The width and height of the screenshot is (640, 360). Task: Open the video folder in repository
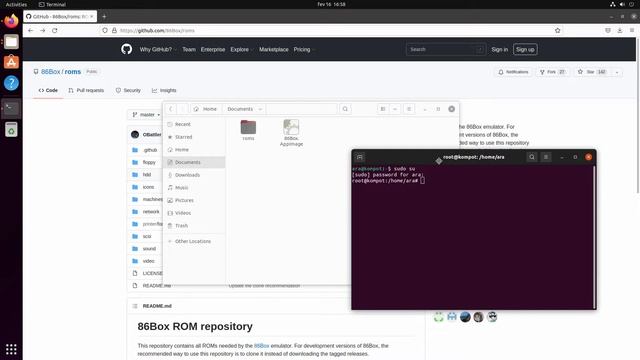pos(149,260)
